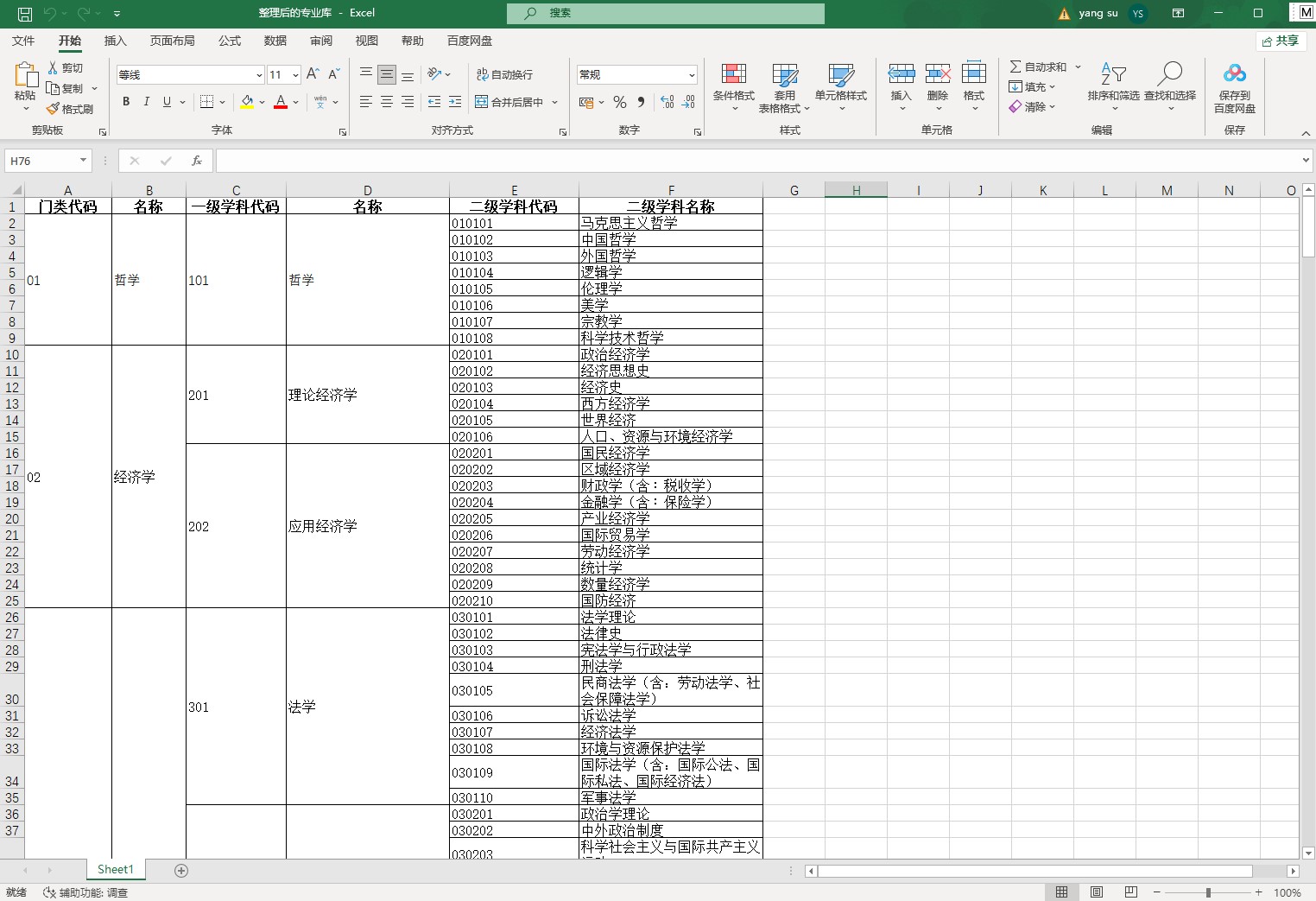Click the Percent Style icon
The width and height of the screenshot is (1316, 901).
620,102
